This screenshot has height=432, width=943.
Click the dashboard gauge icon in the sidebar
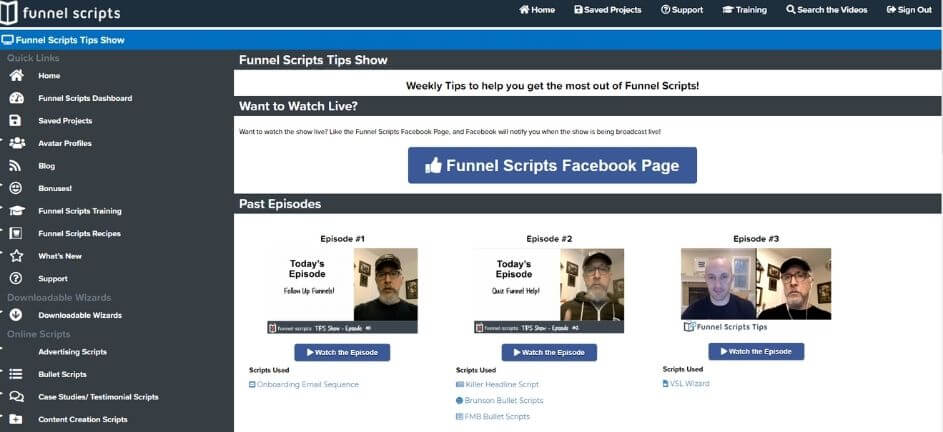[x=16, y=98]
